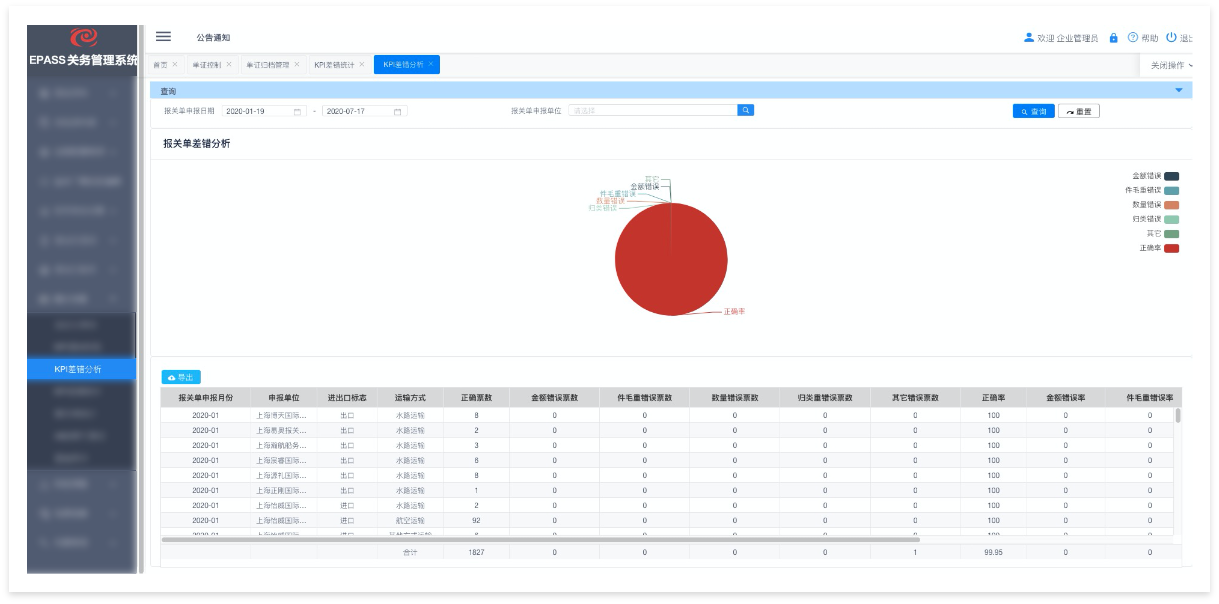Image resolution: width=1219 pixels, height=604 pixels.
Task: Click the 其它错误票数 column header
Action: pos(915,397)
